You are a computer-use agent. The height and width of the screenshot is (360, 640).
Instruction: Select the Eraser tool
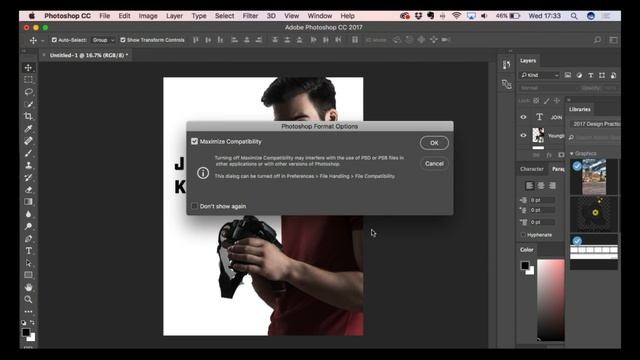[28, 190]
